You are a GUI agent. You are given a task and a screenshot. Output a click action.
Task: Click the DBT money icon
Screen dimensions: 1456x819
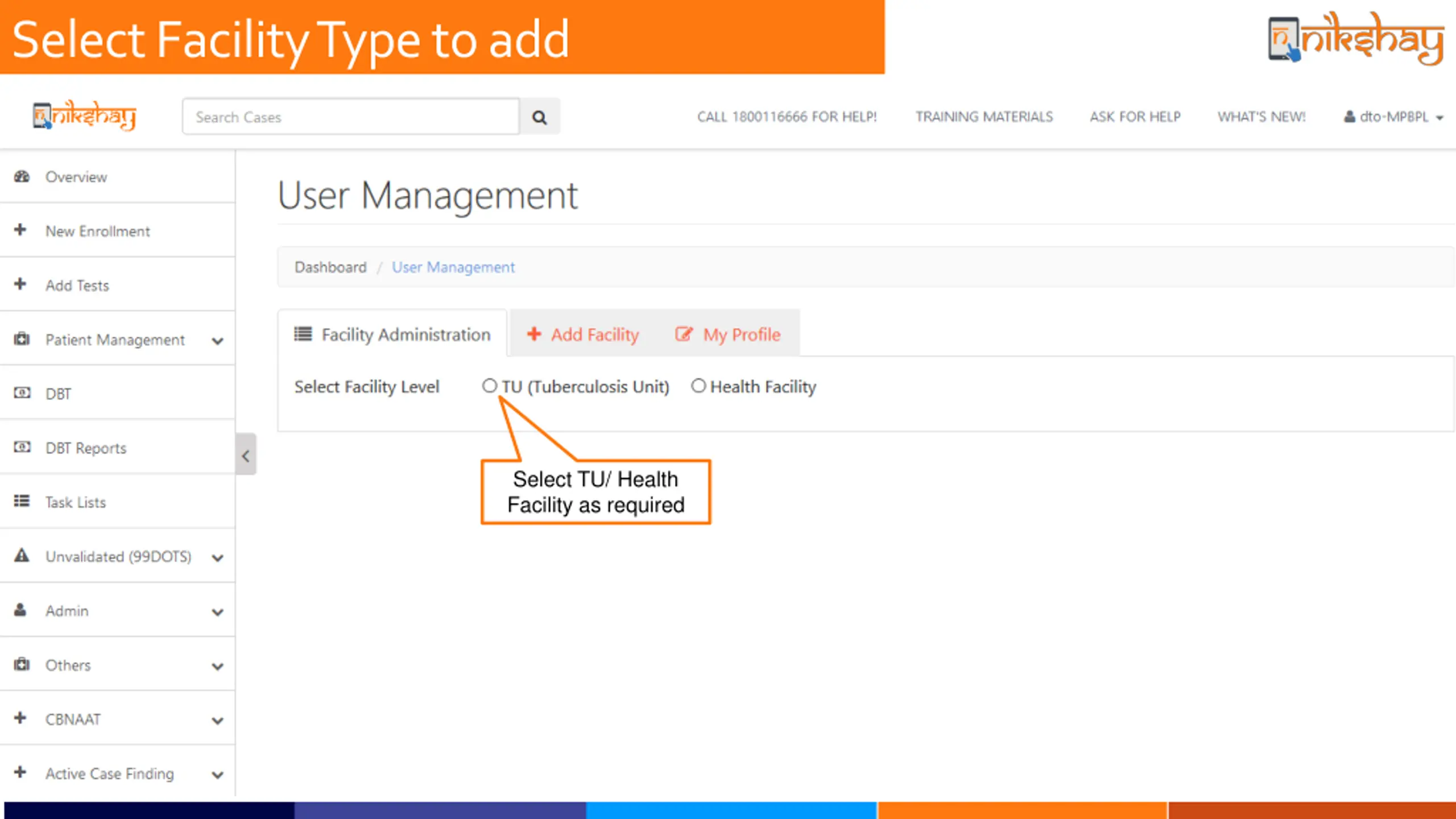click(22, 393)
